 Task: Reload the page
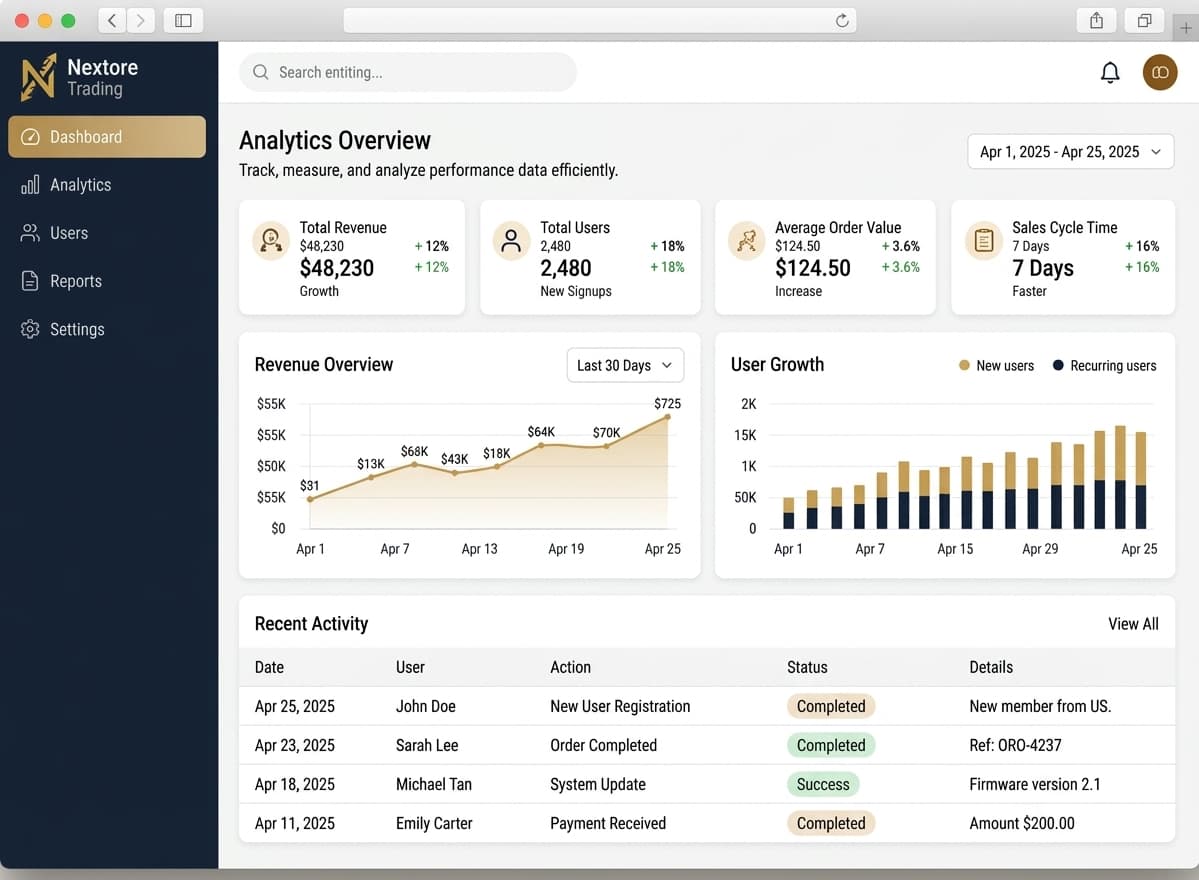pos(842,21)
